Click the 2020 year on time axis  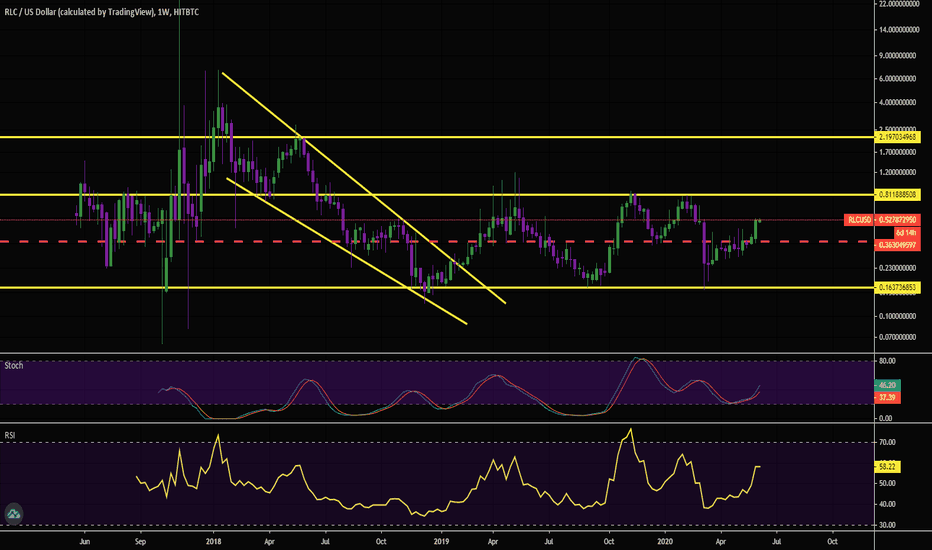click(x=665, y=541)
